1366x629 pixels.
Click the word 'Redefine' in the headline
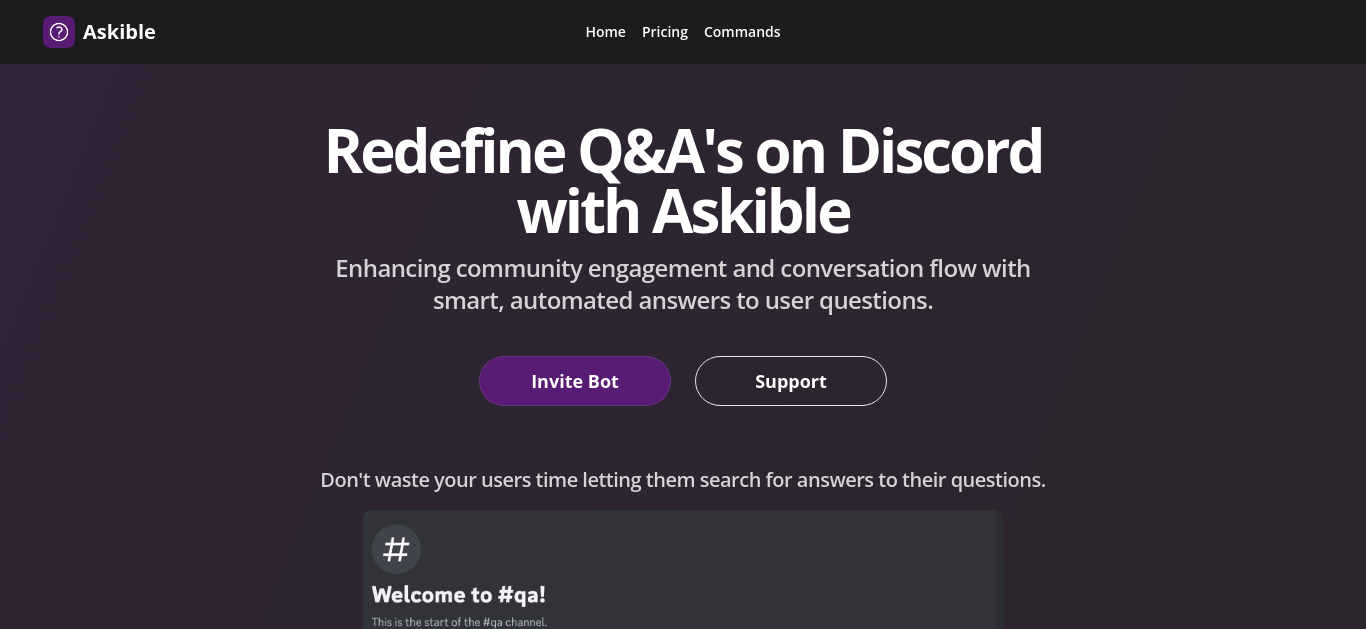point(445,151)
